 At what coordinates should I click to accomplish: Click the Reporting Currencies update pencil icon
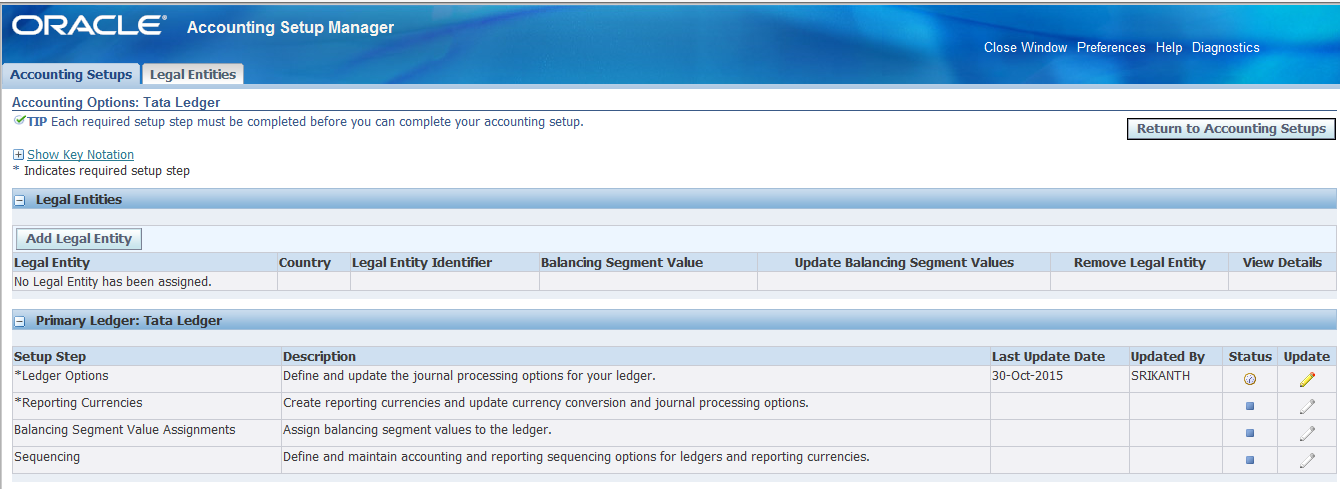[1307, 406]
